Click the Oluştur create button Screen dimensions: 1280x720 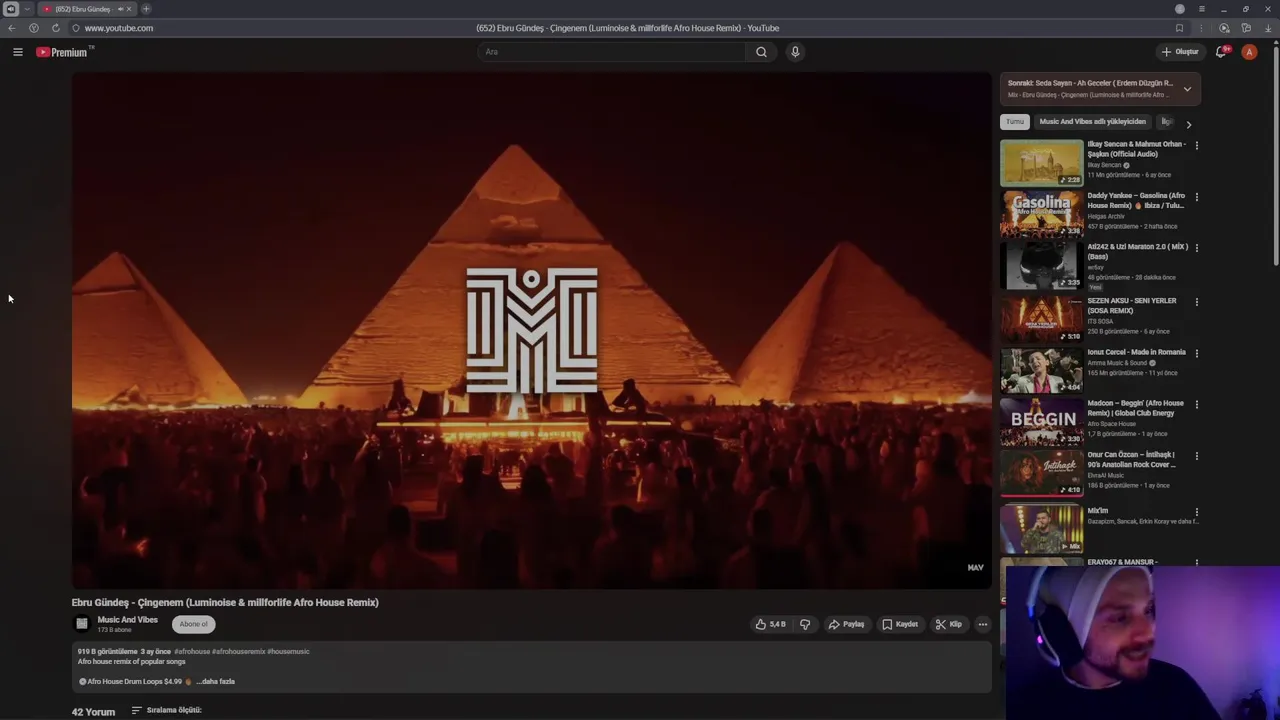pos(1180,52)
